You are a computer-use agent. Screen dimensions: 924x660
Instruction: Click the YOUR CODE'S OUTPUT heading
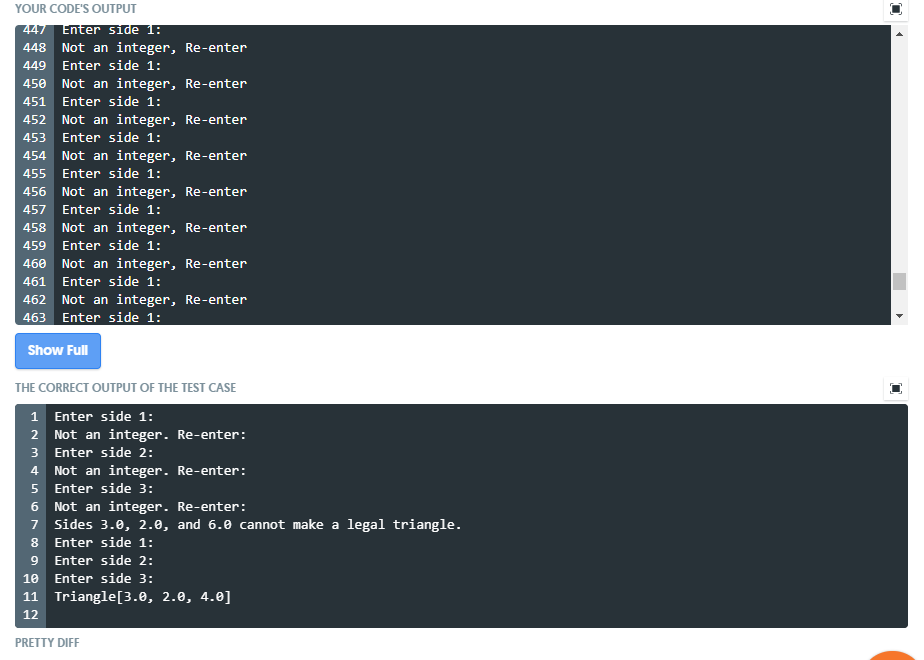click(76, 9)
